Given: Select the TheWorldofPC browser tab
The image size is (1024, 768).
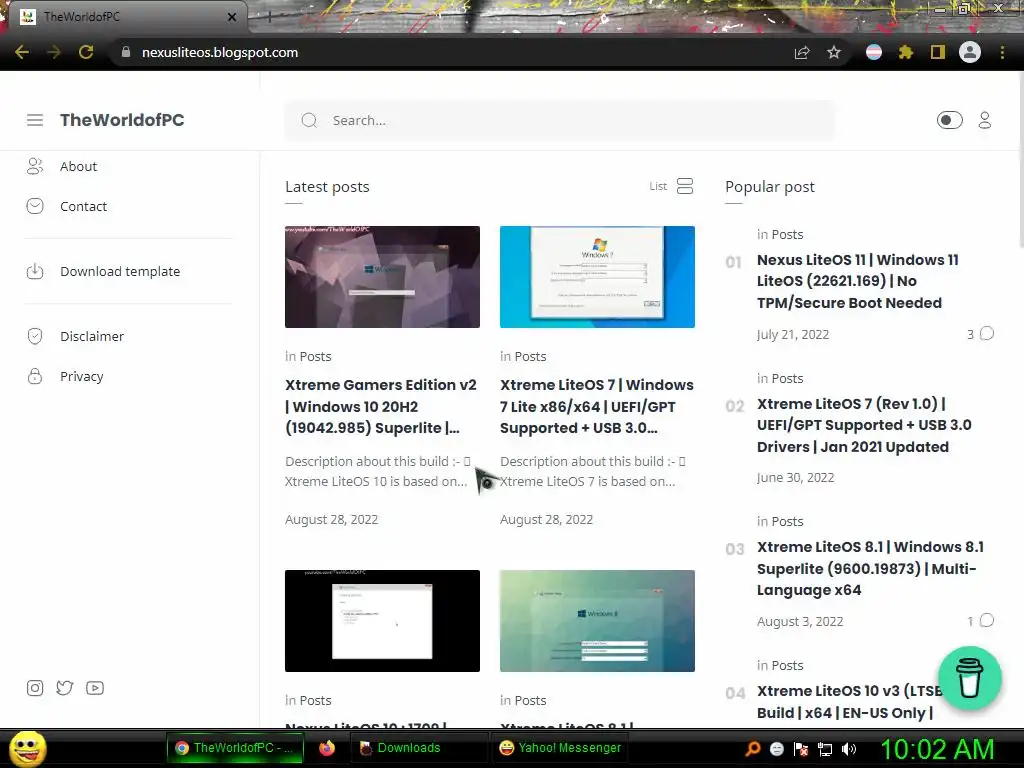Looking at the screenshot, I should click(127, 17).
